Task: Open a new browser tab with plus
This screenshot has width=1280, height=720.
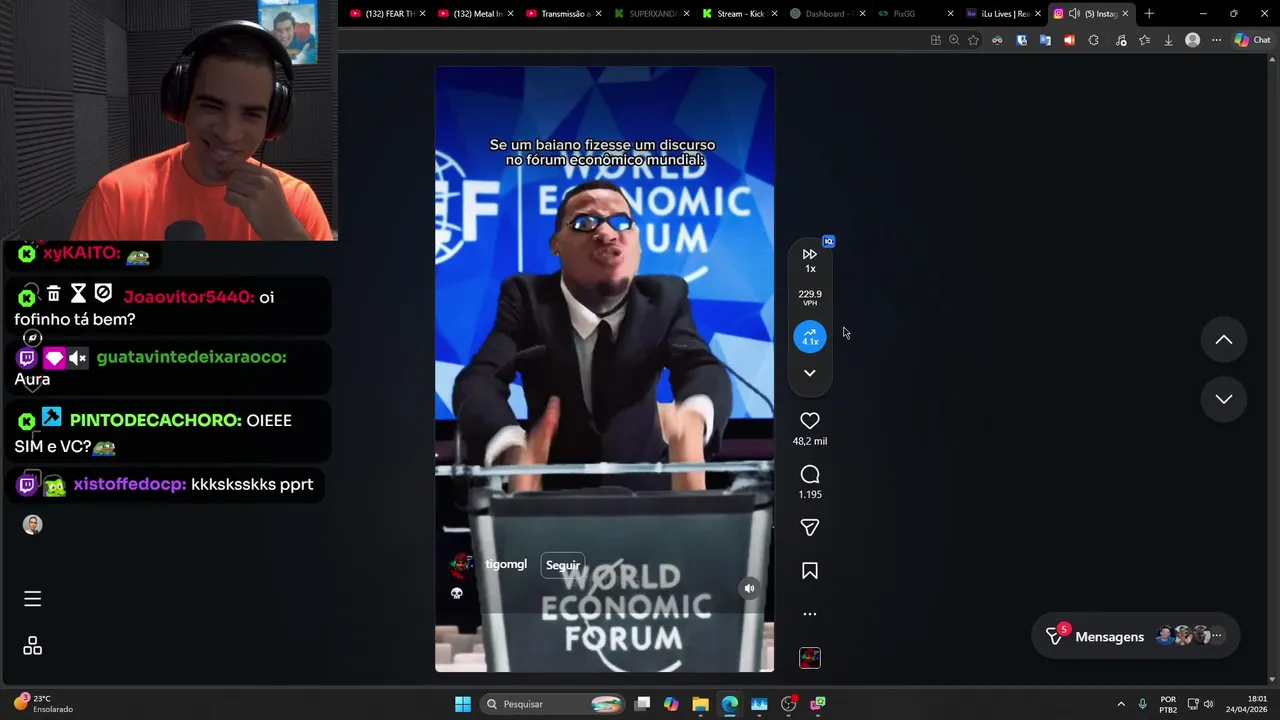Action: click(1149, 14)
